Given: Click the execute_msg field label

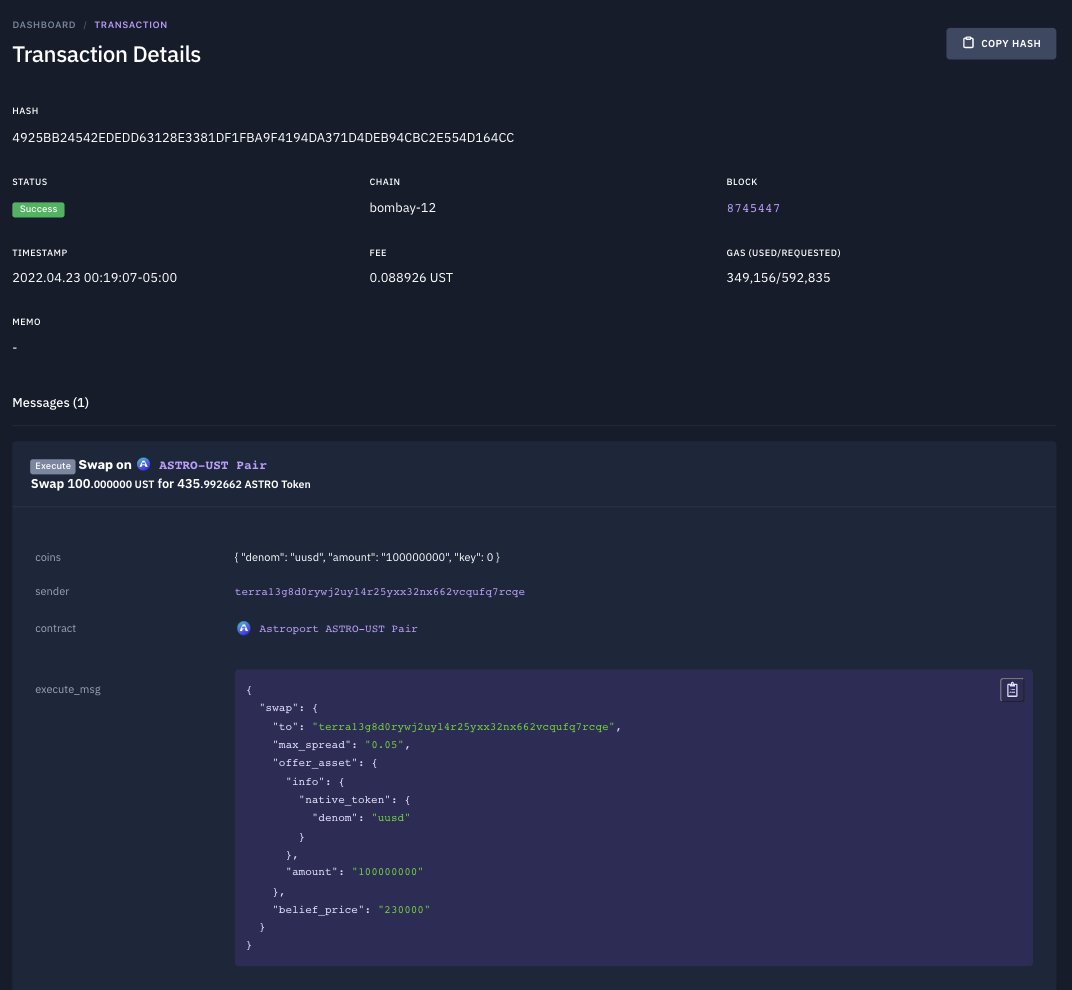Looking at the screenshot, I should [68, 689].
